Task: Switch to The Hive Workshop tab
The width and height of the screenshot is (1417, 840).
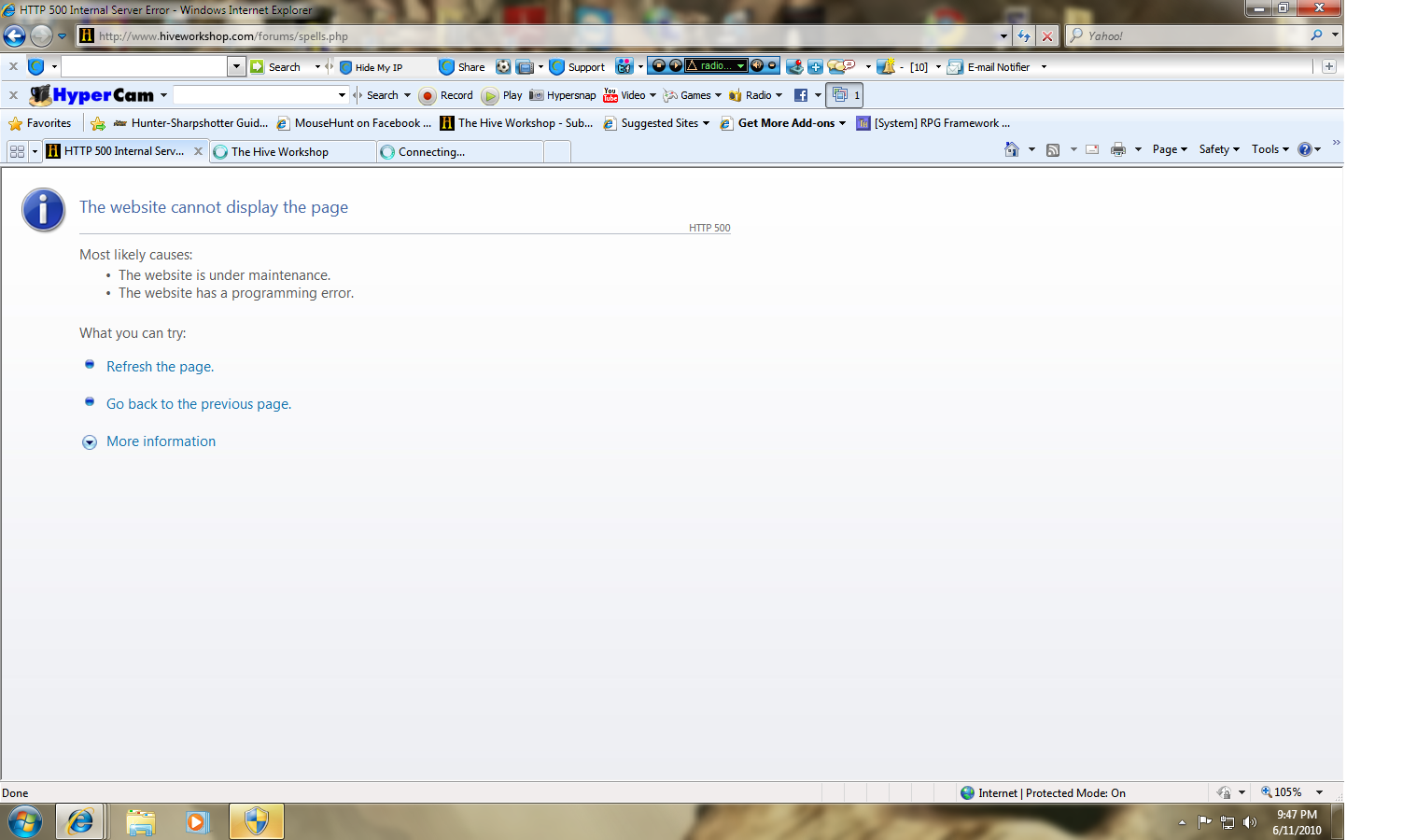Action: coord(293,151)
